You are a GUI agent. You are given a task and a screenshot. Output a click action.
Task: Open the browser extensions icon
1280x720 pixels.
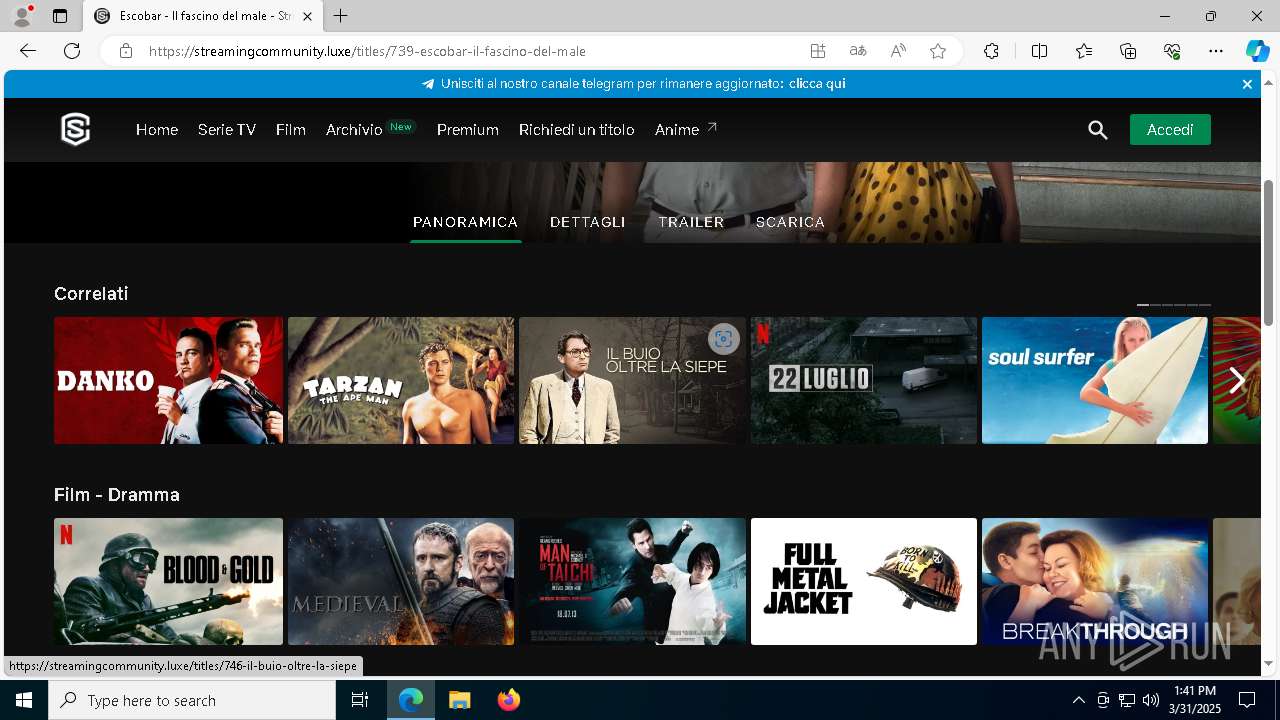[991, 51]
